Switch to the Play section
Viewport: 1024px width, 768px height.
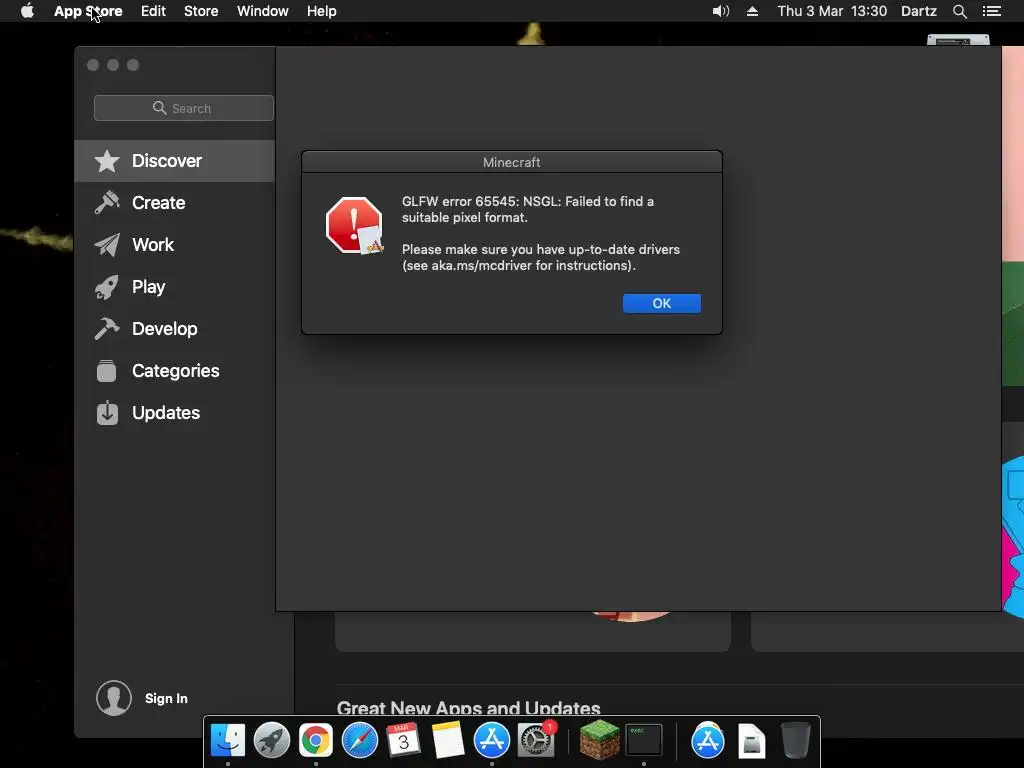coord(148,287)
